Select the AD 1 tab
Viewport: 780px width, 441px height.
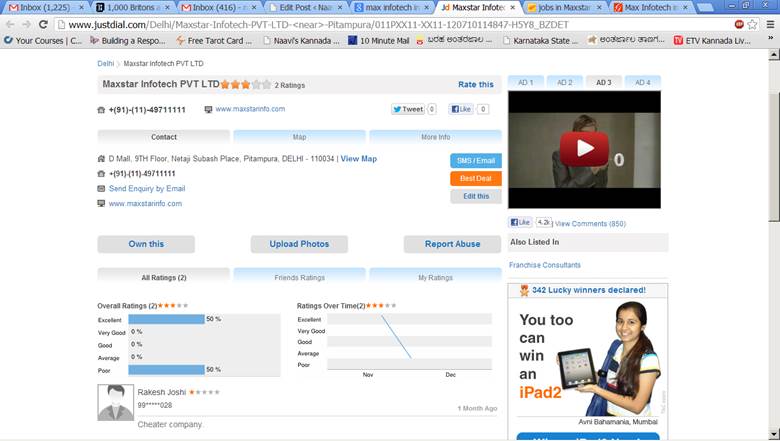(525, 83)
